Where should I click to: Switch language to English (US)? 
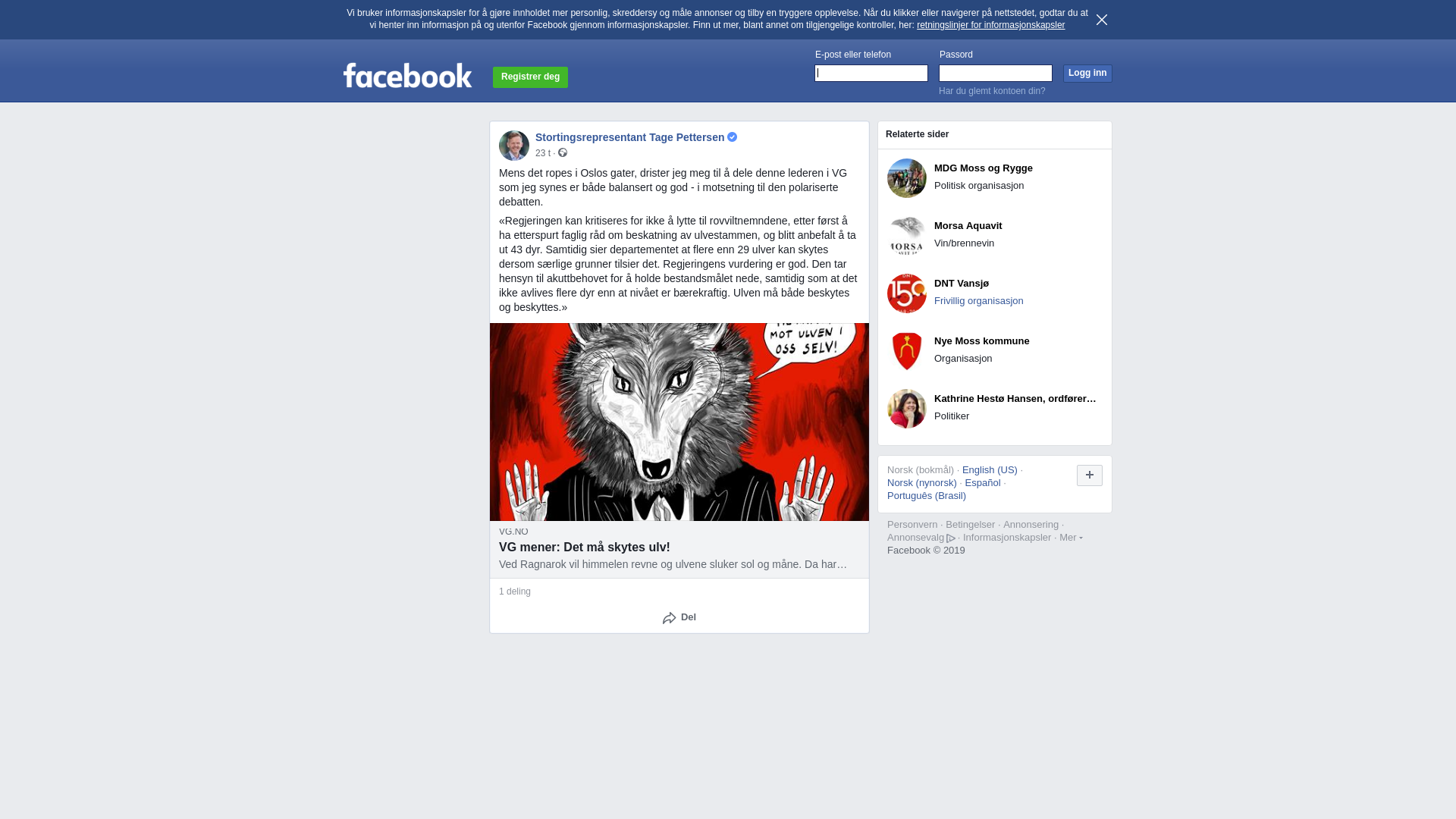pyautogui.click(x=990, y=470)
